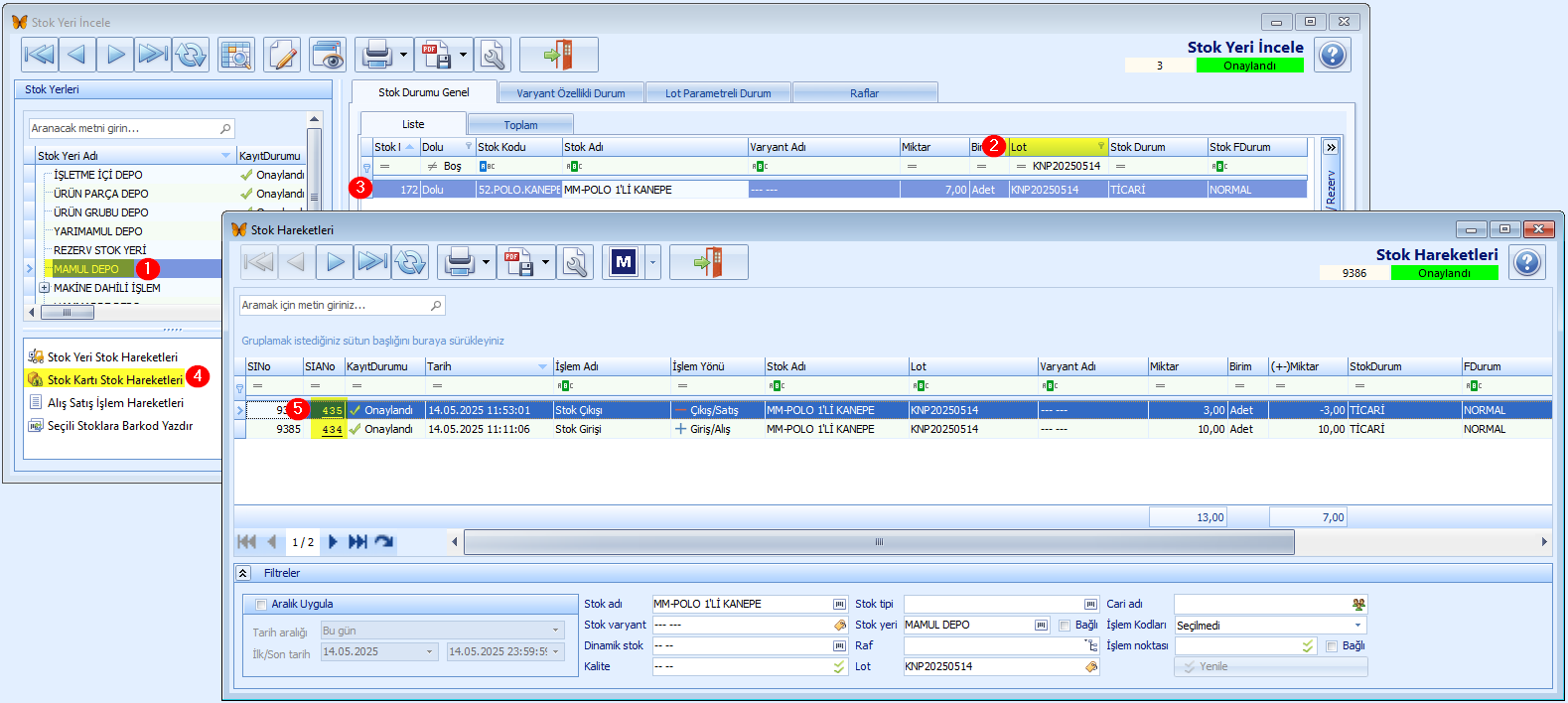Exit the Stok Yeri İncele window via door icon
Image resolution: width=1568 pixels, height=703 pixels.
coord(558,55)
